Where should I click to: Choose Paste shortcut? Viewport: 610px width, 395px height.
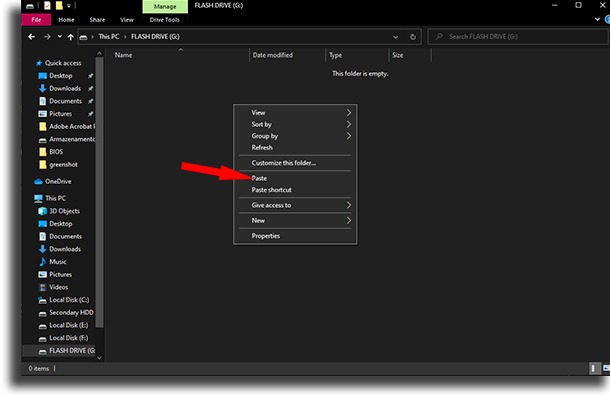295,190
